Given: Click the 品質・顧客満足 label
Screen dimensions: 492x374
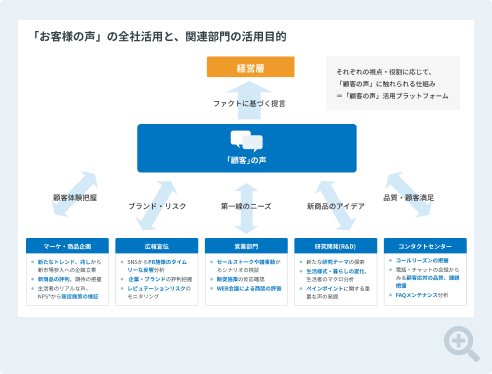Looking at the screenshot, I should pyautogui.click(x=409, y=198).
